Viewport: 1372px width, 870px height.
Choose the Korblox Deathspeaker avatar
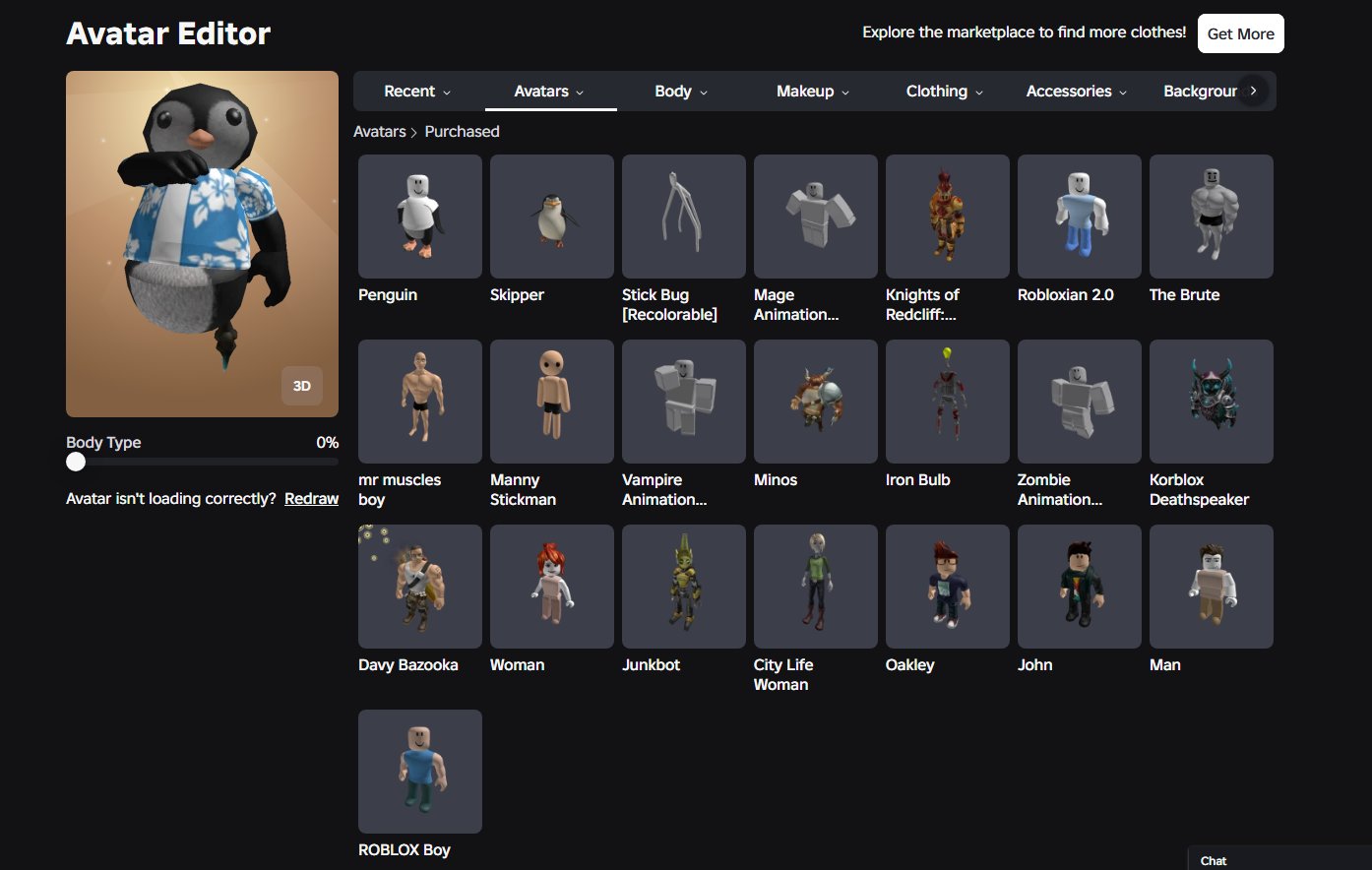[1212, 402]
